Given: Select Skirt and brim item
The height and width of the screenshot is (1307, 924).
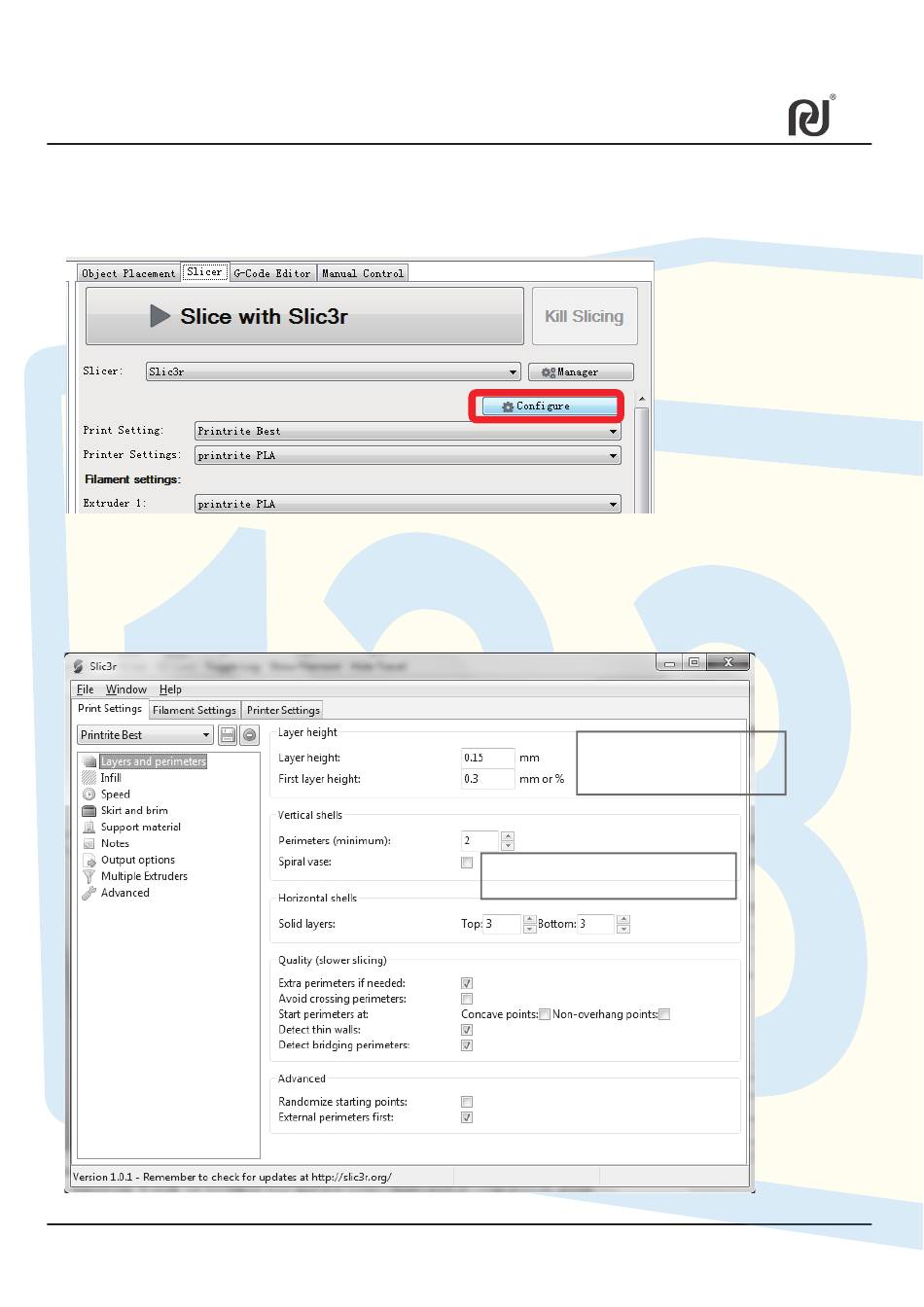Looking at the screenshot, I should pyautogui.click(x=134, y=811).
